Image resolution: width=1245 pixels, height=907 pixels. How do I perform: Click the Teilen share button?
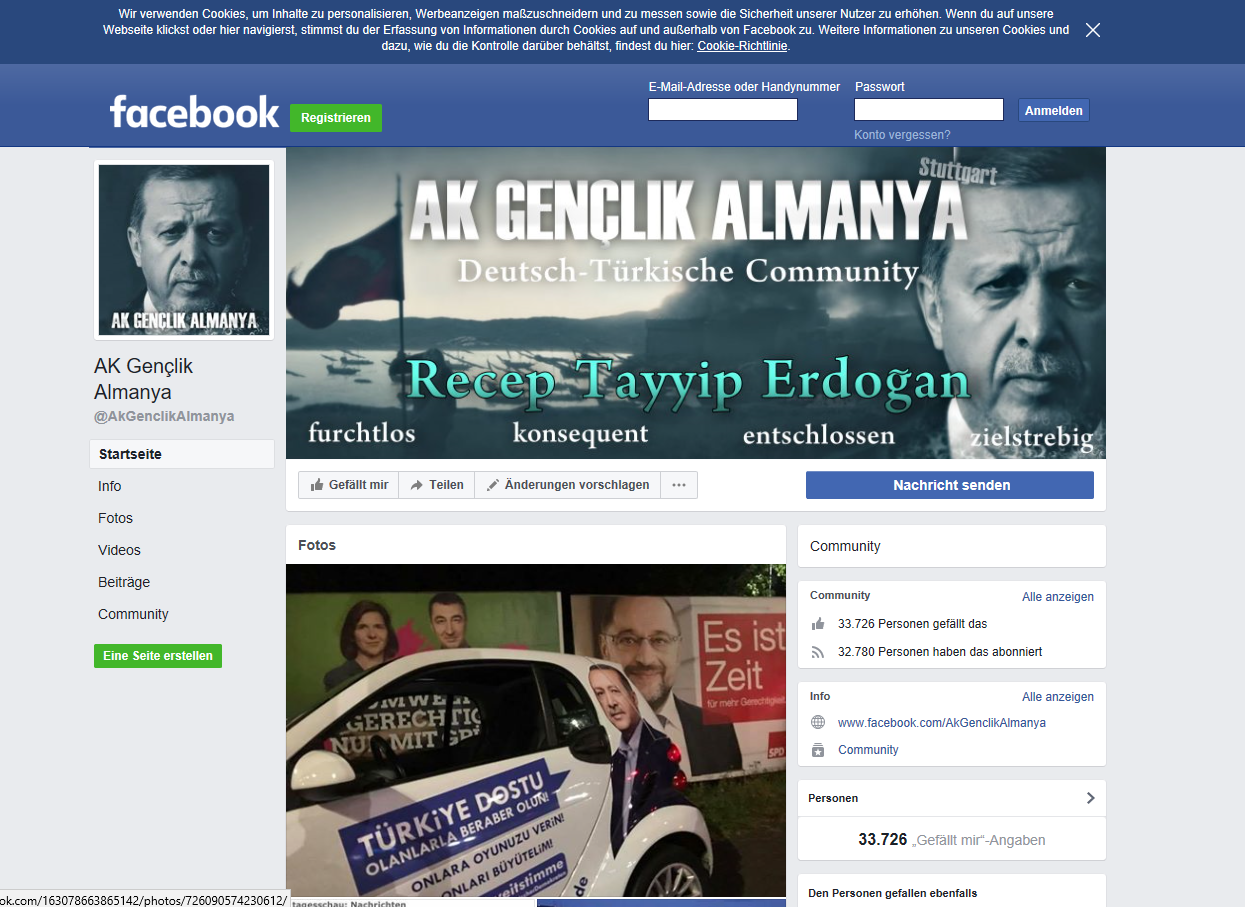click(x=437, y=485)
